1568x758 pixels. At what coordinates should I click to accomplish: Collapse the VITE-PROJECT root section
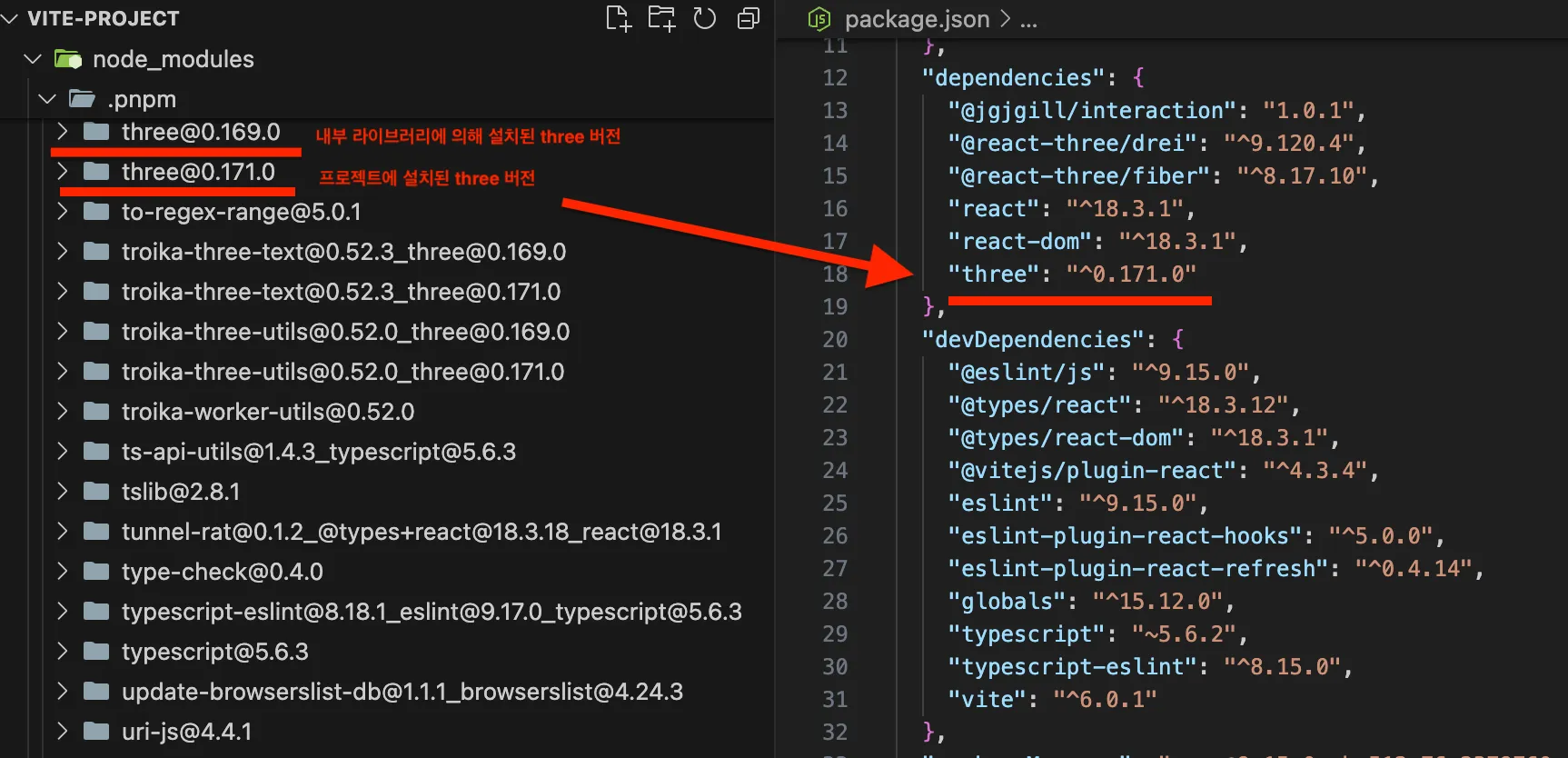click(10, 19)
